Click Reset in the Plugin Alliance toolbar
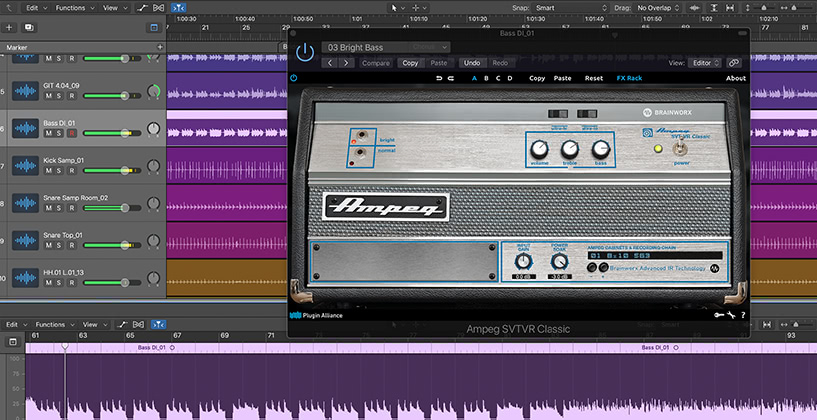This screenshot has height=420, width=817. [x=594, y=78]
